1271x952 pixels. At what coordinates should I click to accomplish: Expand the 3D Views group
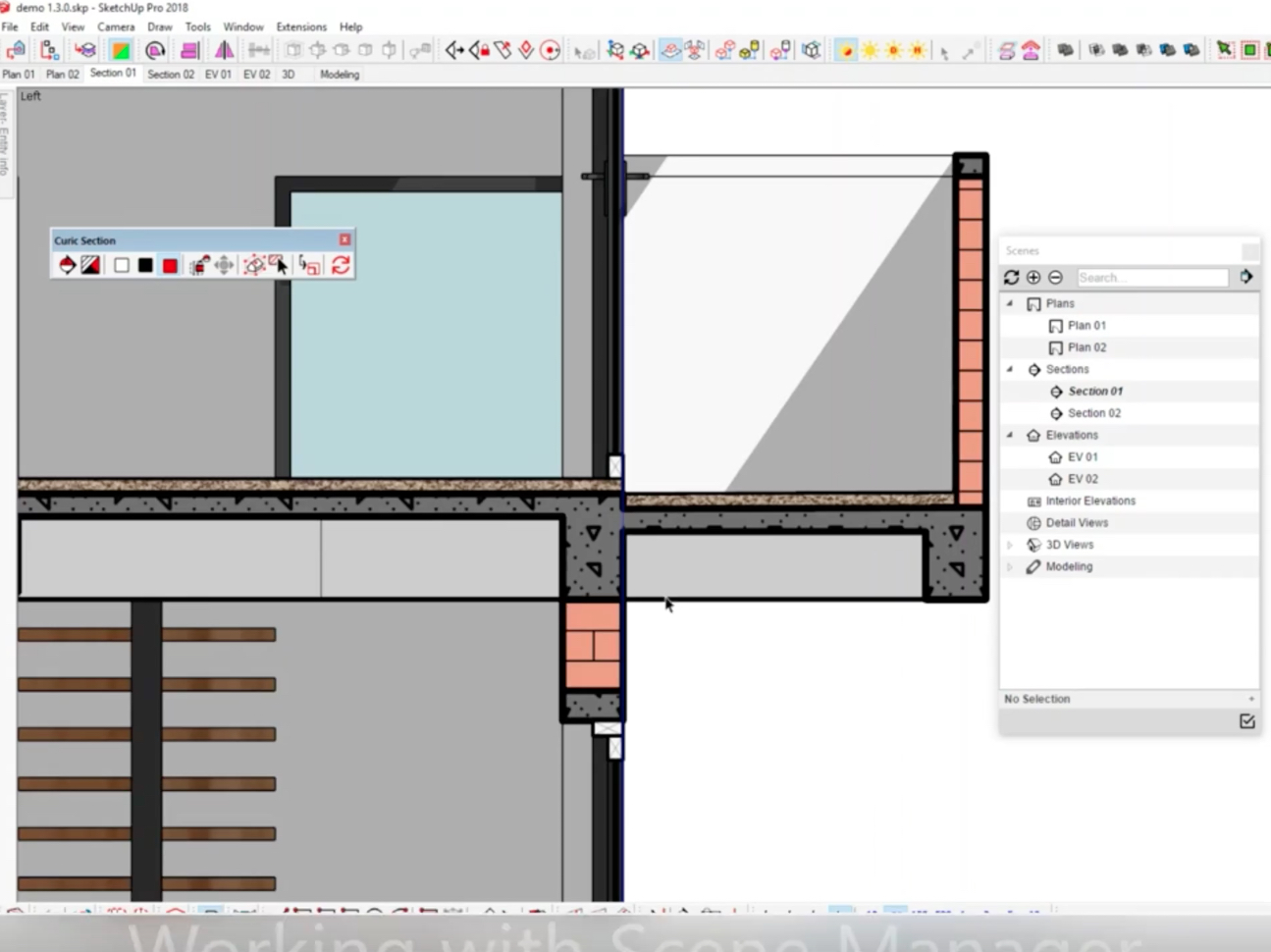(x=1010, y=545)
